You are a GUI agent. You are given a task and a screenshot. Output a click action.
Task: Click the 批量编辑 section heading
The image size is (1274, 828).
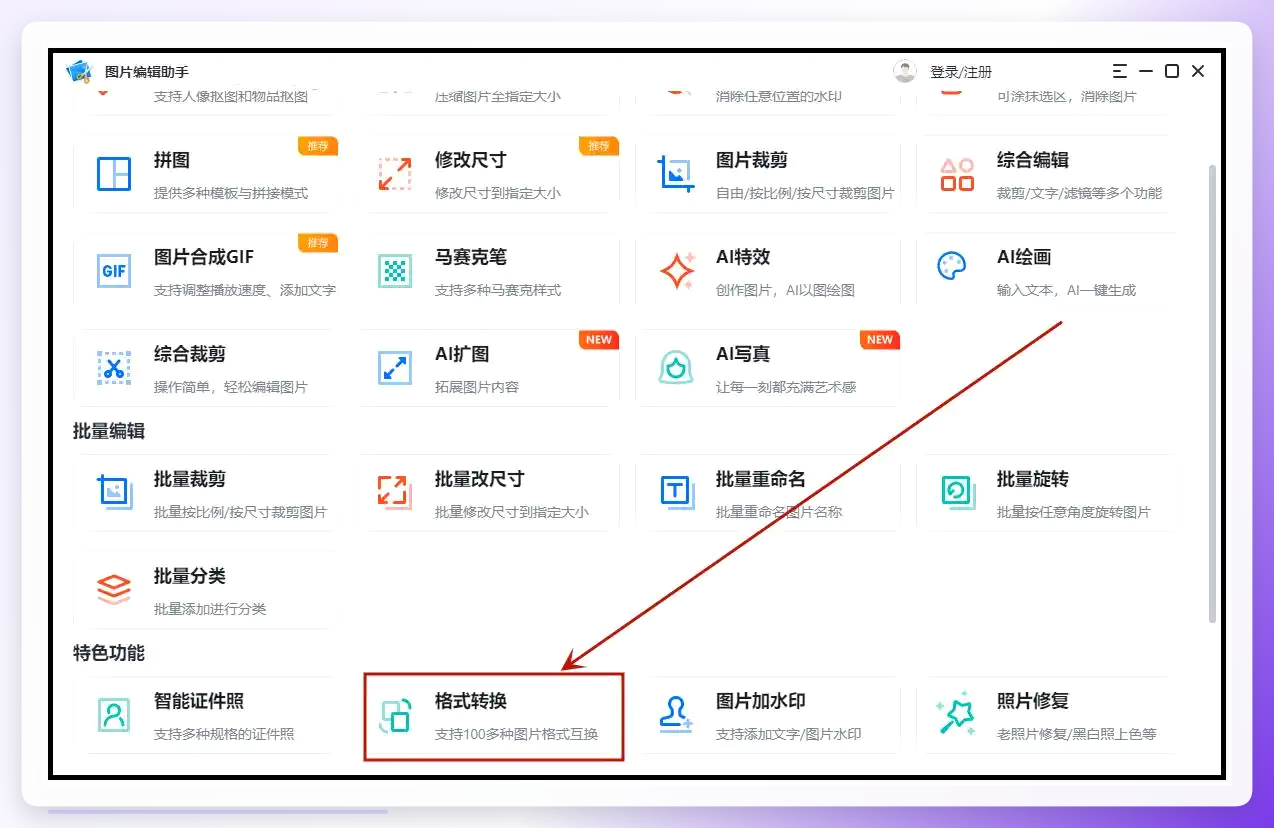[x=109, y=431]
